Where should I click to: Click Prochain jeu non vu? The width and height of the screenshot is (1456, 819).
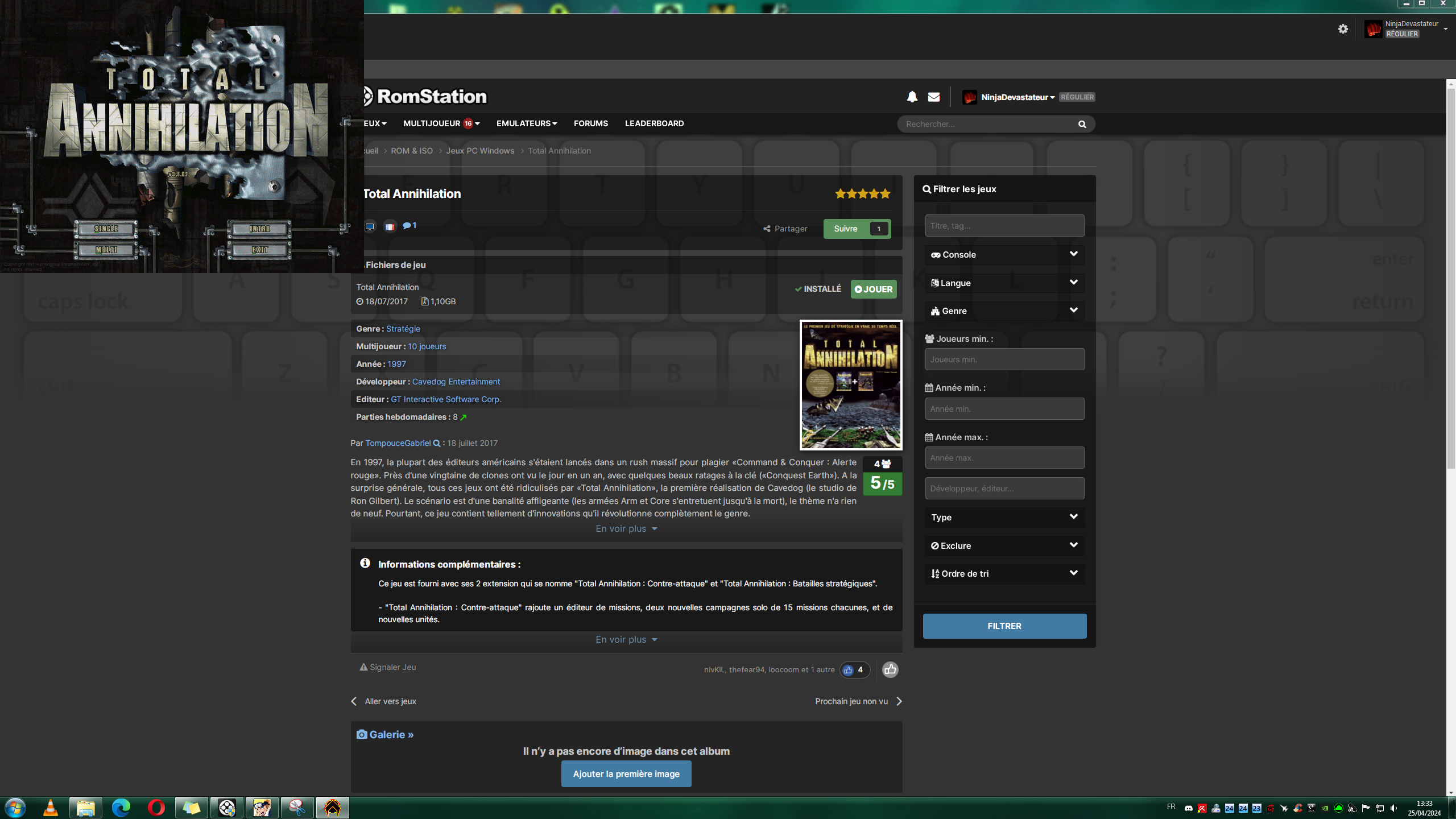click(x=858, y=701)
